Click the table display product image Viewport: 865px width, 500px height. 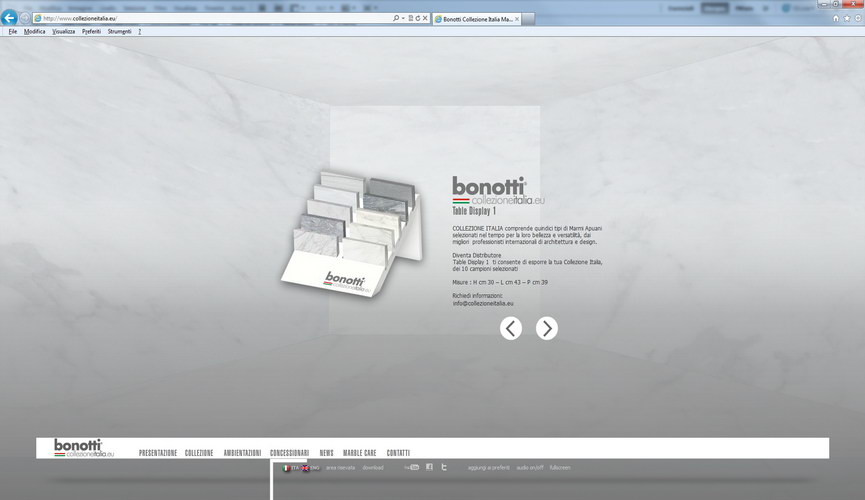(353, 233)
